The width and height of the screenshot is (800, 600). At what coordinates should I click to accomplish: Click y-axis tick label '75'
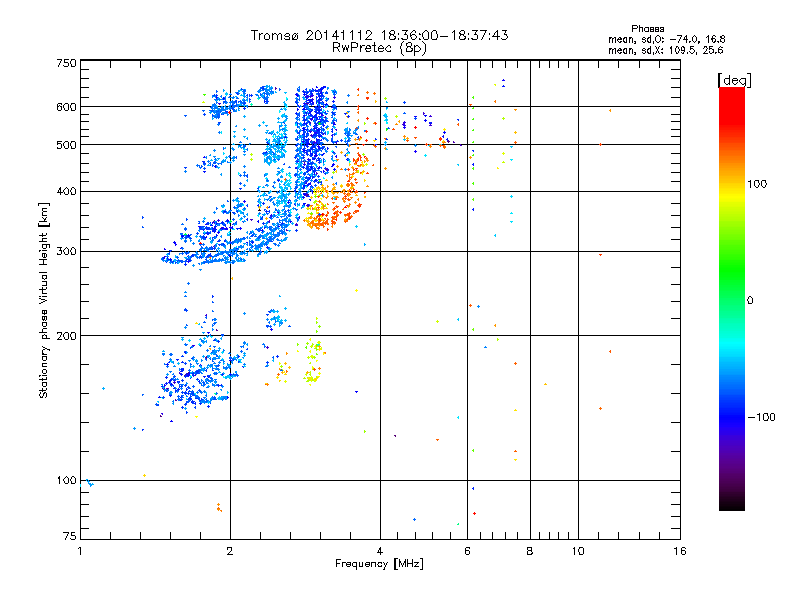pos(70,536)
